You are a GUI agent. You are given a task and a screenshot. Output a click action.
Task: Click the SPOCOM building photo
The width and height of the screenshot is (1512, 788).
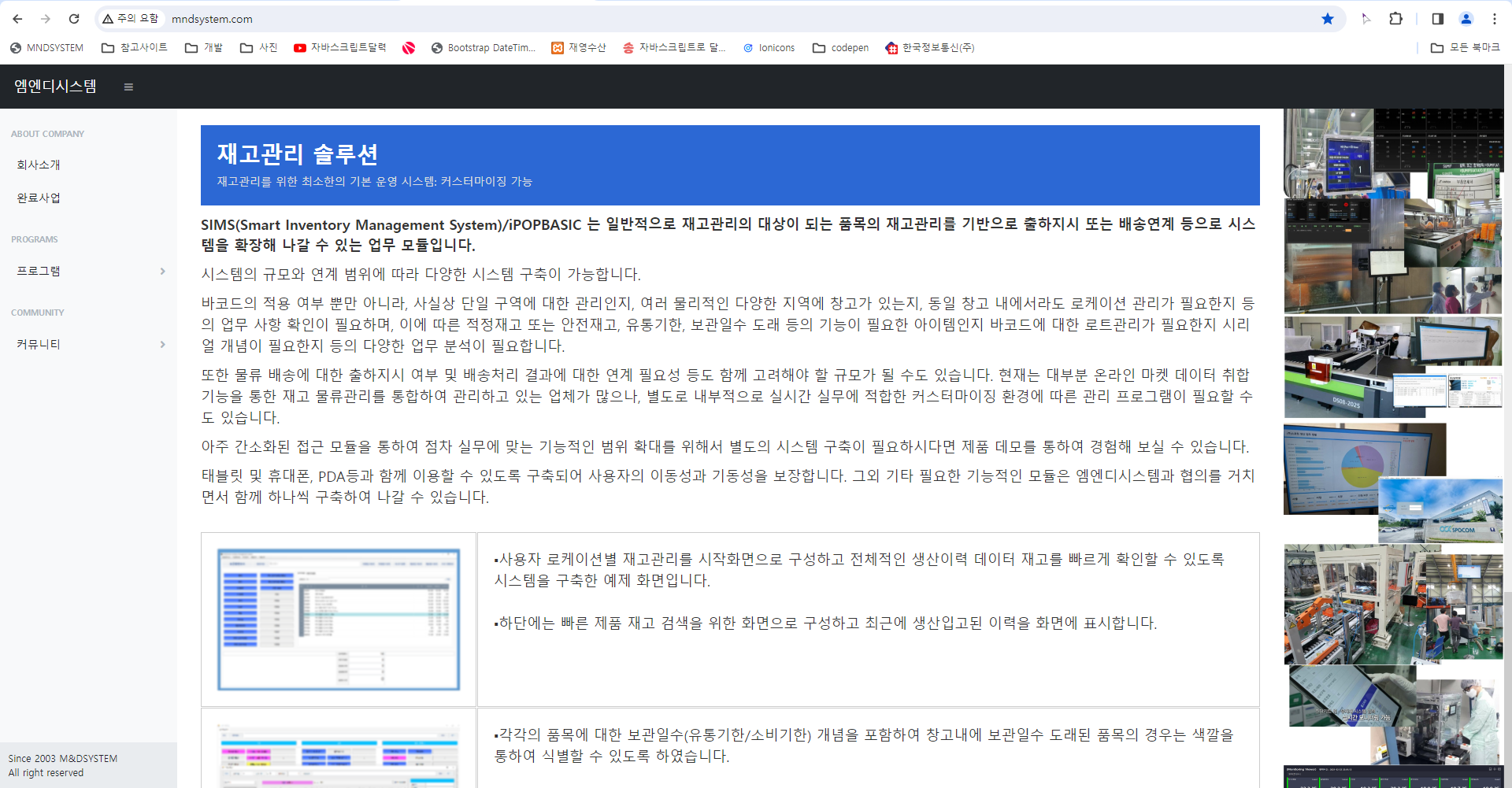tap(1440, 510)
